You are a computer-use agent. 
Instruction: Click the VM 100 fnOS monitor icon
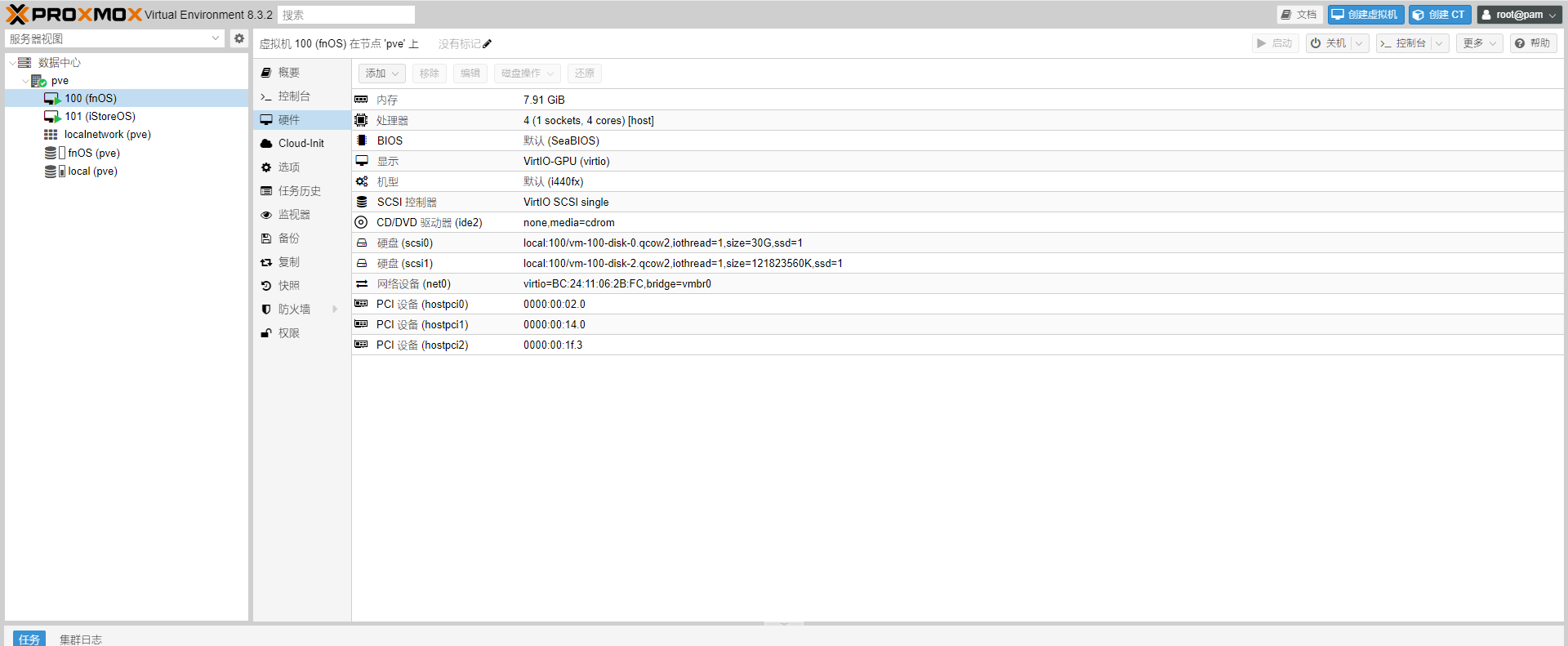click(x=52, y=99)
